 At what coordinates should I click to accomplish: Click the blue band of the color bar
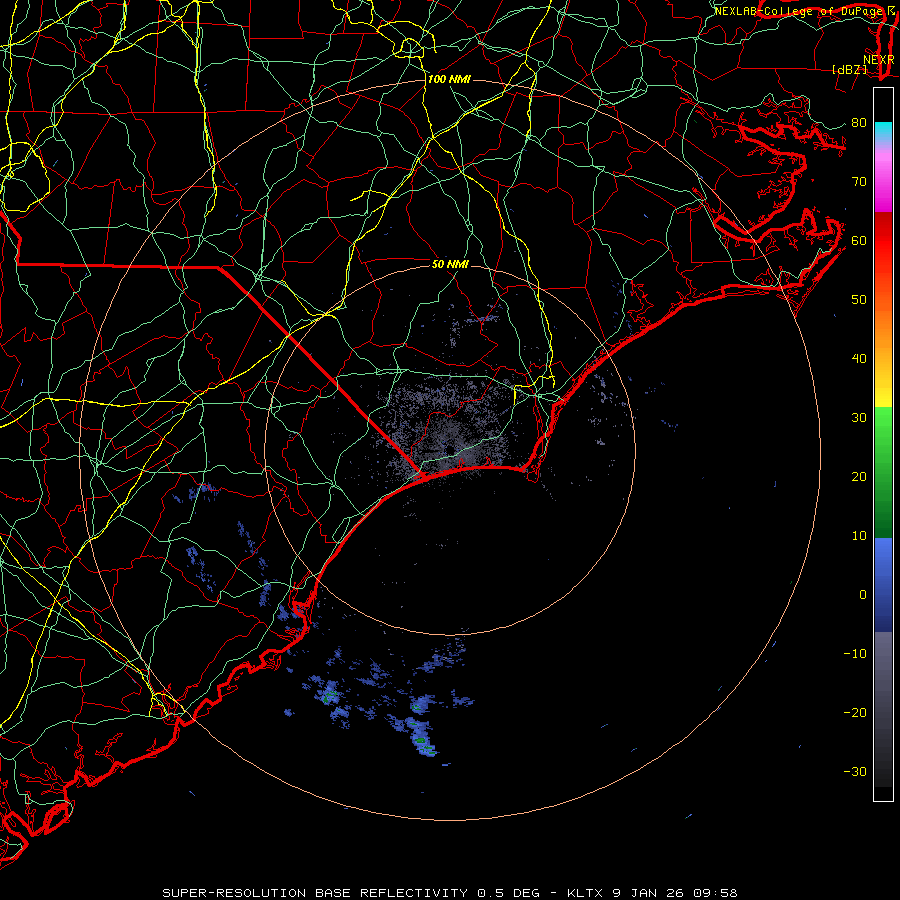pyautogui.click(x=883, y=585)
